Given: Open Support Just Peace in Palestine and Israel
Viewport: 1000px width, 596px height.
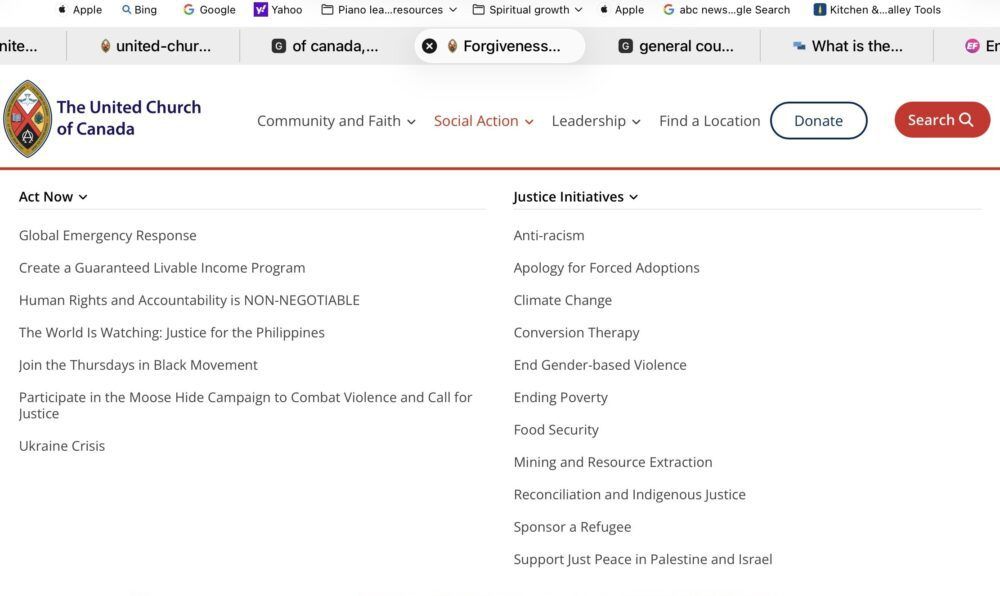Looking at the screenshot, I should [x=643, y=560].
